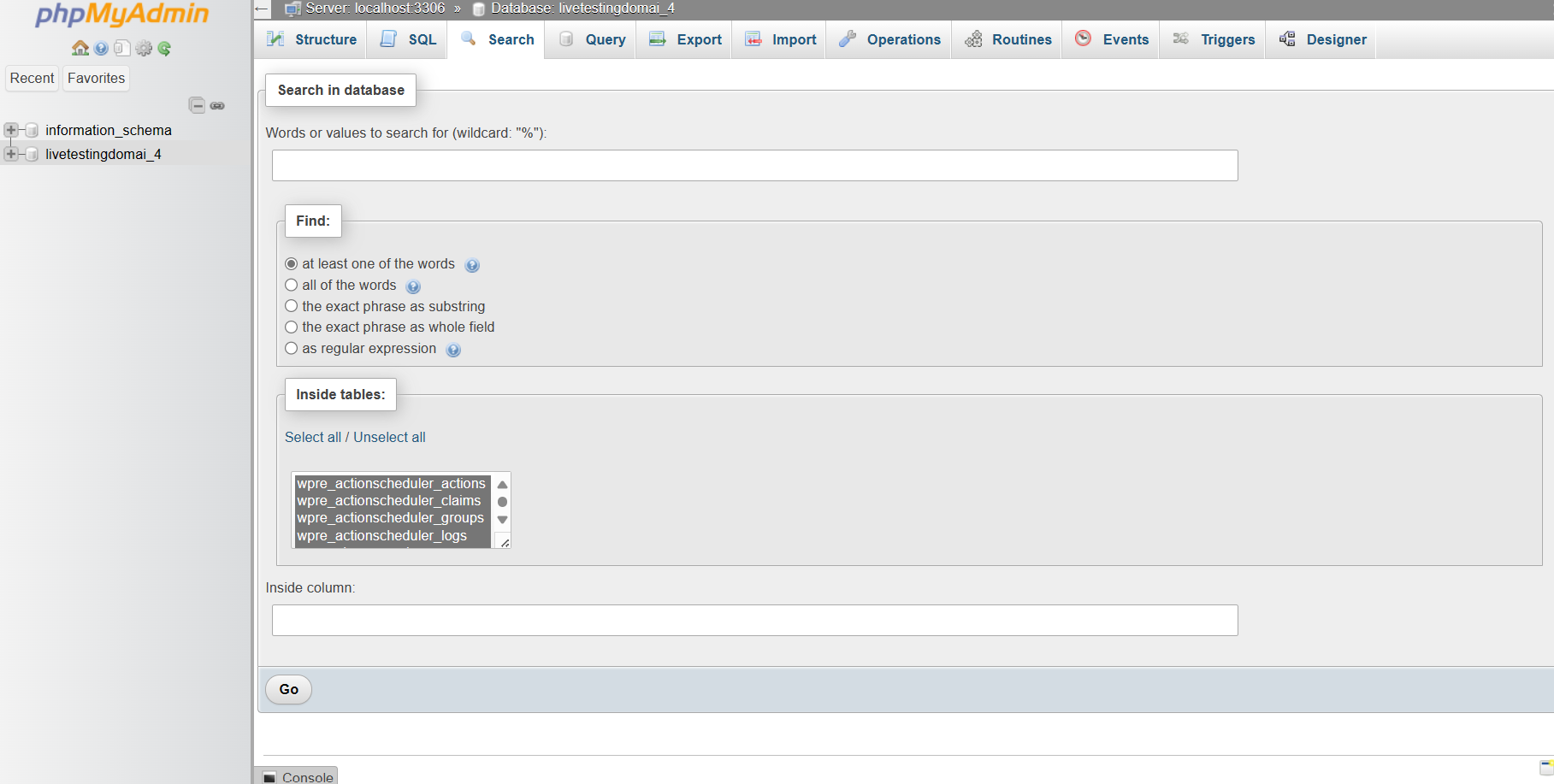Deselect wpre_actionscheduler_logs in the tables list

(382, 535)
